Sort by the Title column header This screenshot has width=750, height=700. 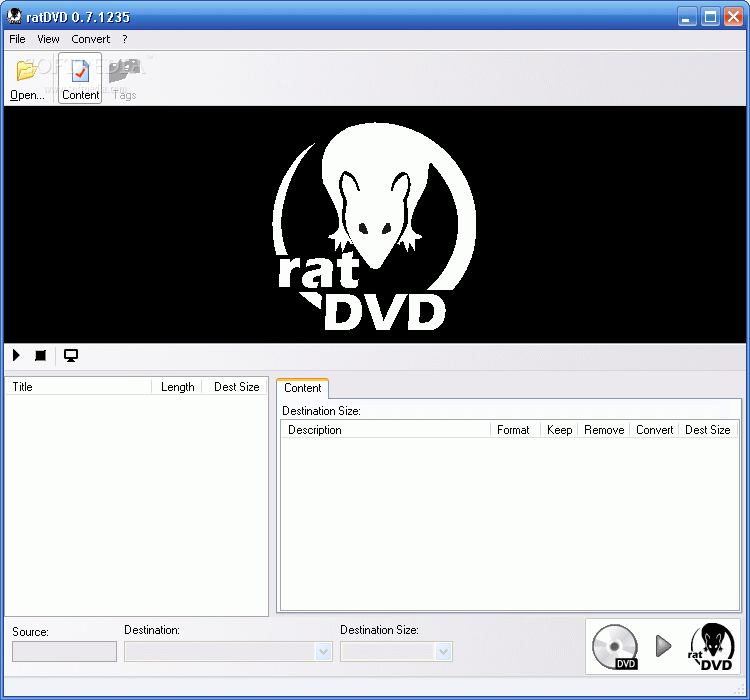tap(78, 387)
